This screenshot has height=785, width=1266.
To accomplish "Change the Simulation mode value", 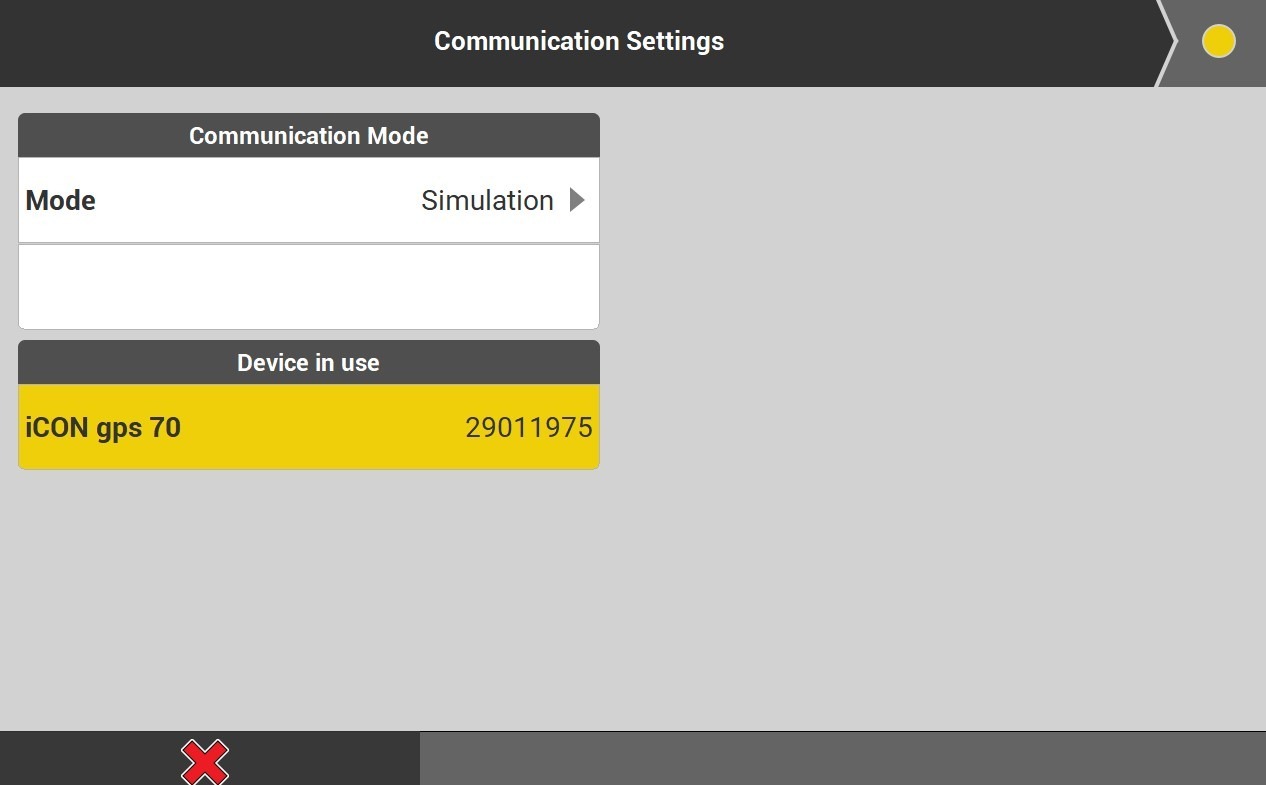I will pyautogui.click(x=487, y=200).
